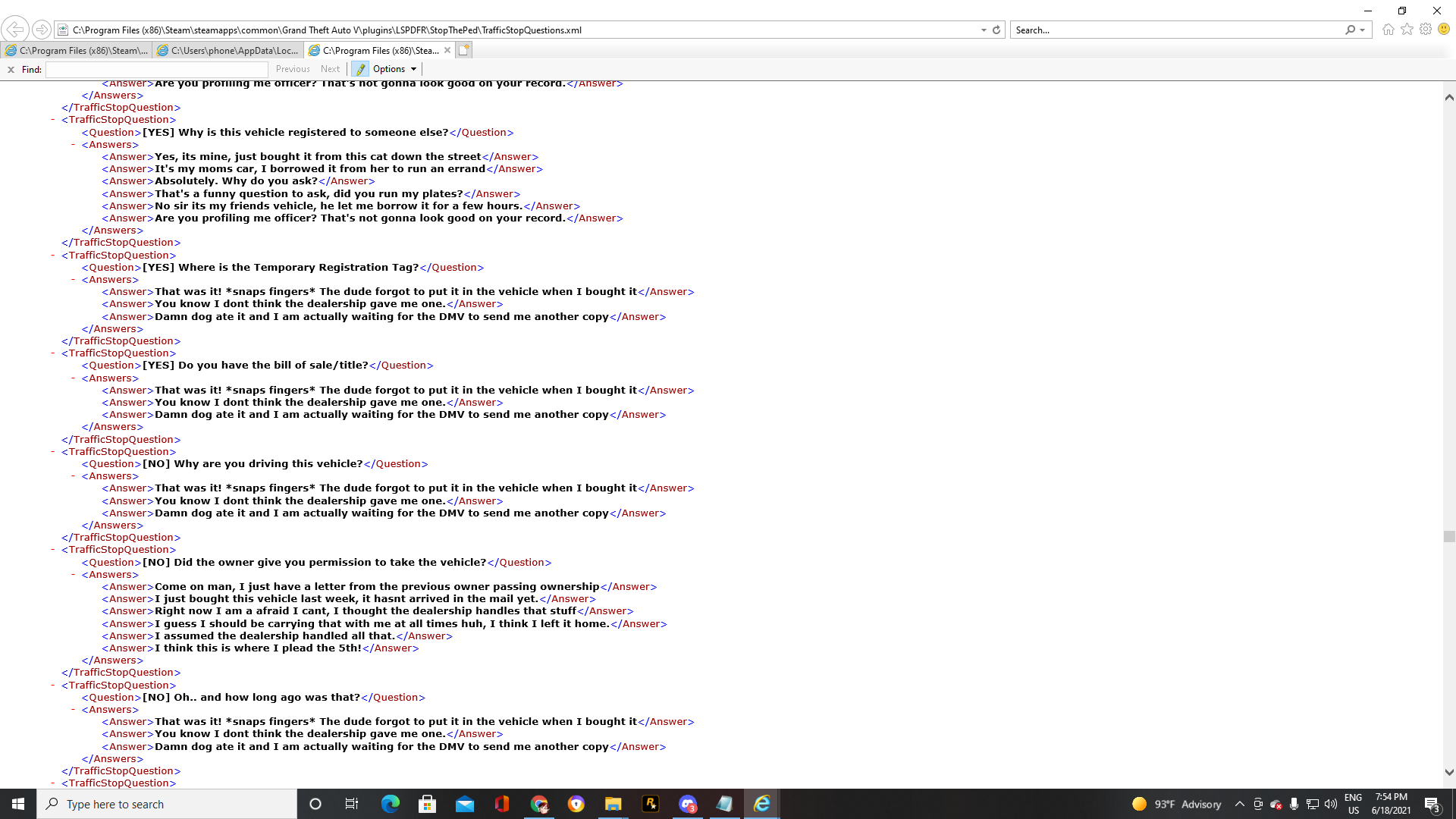
Task: Switch to the first C:\Program Files tab
Action: (x=76, y=51)
